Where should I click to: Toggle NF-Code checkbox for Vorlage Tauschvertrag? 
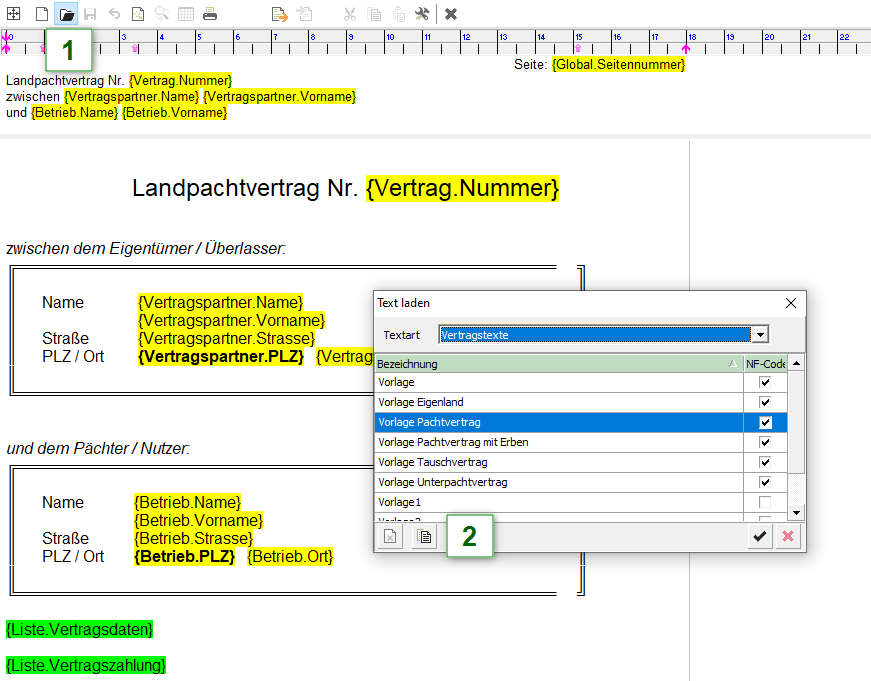pyautogui.click(x=765, y=462)
